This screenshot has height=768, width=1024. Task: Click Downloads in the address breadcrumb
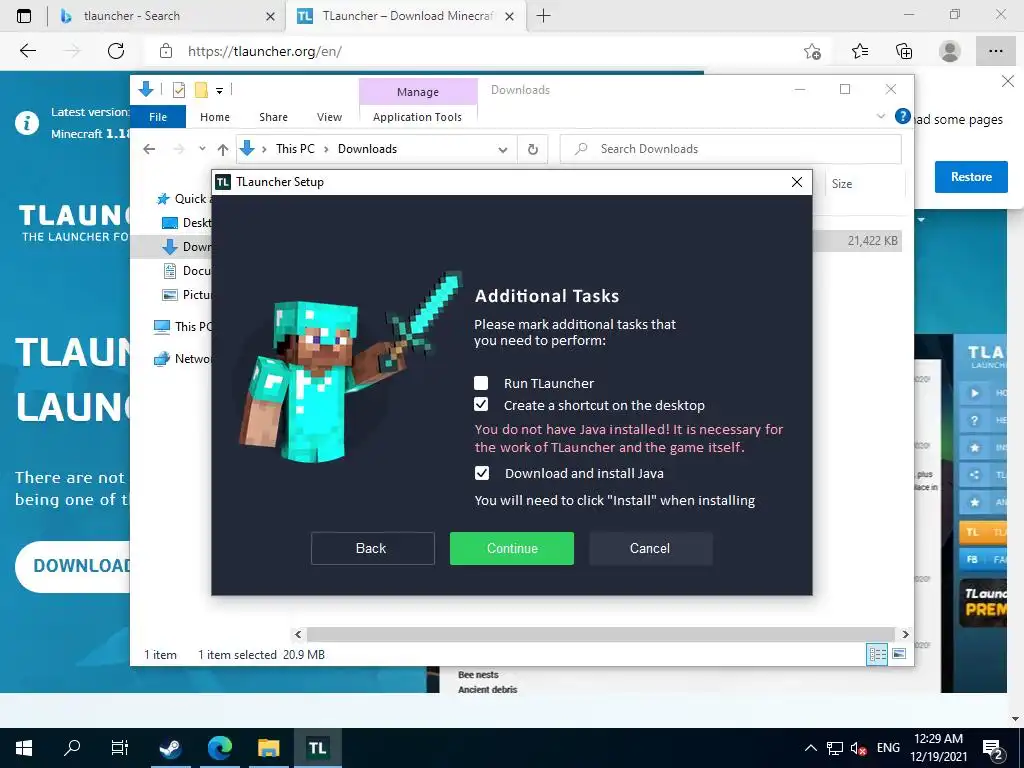367,149
